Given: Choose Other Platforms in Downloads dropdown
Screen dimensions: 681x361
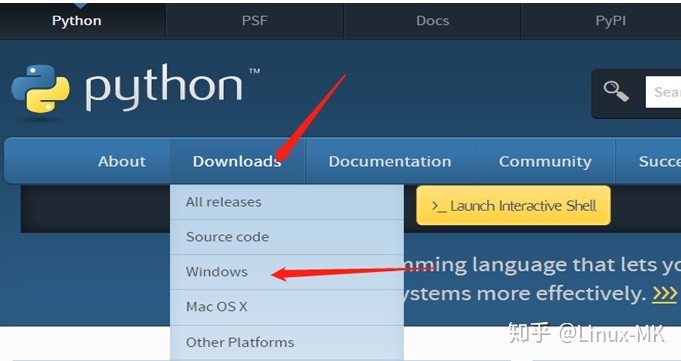Looking at the screenshot, I should 287,342.
